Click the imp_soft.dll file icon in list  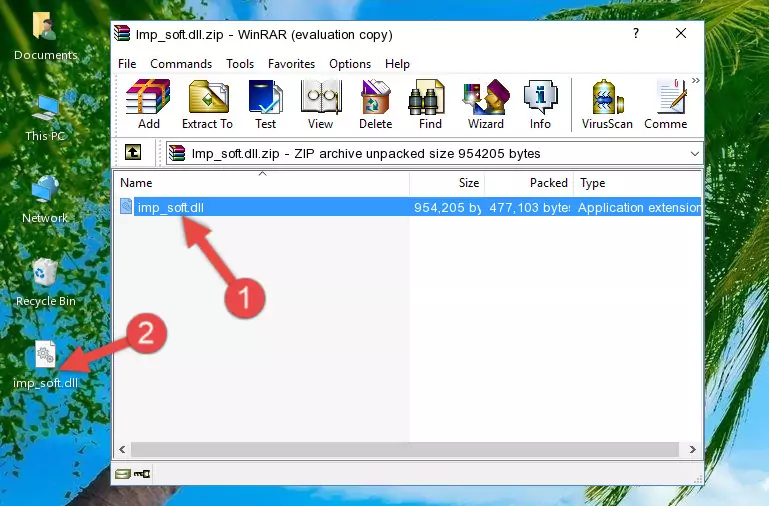126,207
